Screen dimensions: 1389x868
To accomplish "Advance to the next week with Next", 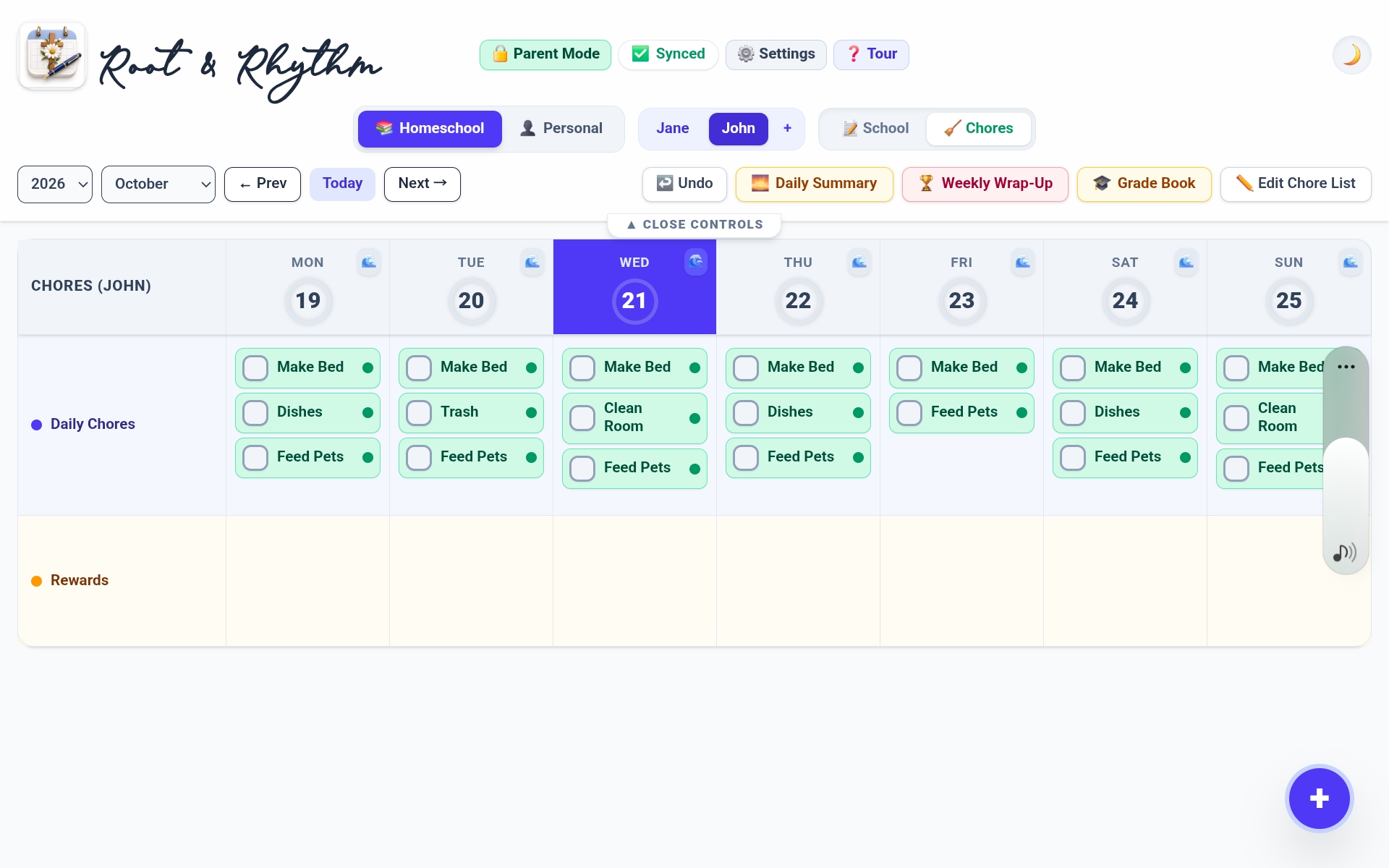I will click(422, 184).
